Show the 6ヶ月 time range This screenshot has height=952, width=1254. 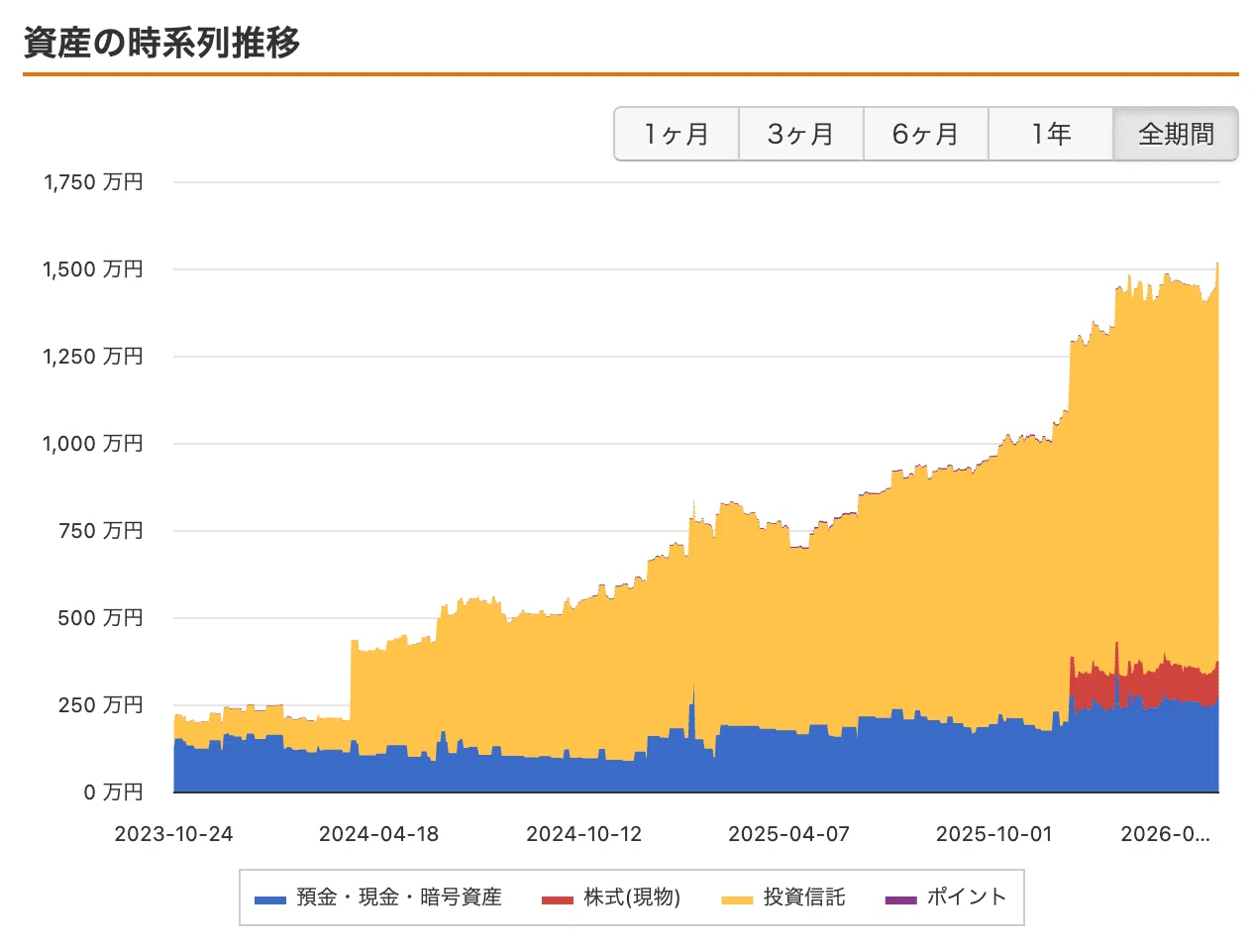tap(926, 134)
